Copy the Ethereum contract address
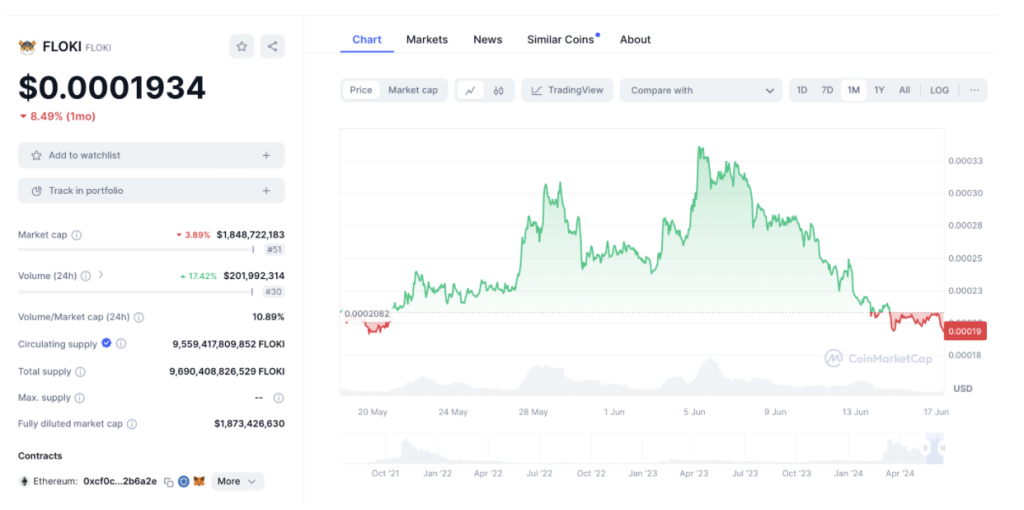Screen dimensions: 1024x510 point(168,482)
